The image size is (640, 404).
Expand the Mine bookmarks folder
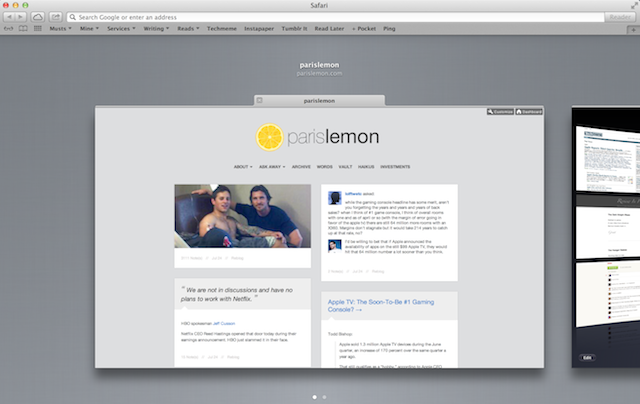pos(89,29)
